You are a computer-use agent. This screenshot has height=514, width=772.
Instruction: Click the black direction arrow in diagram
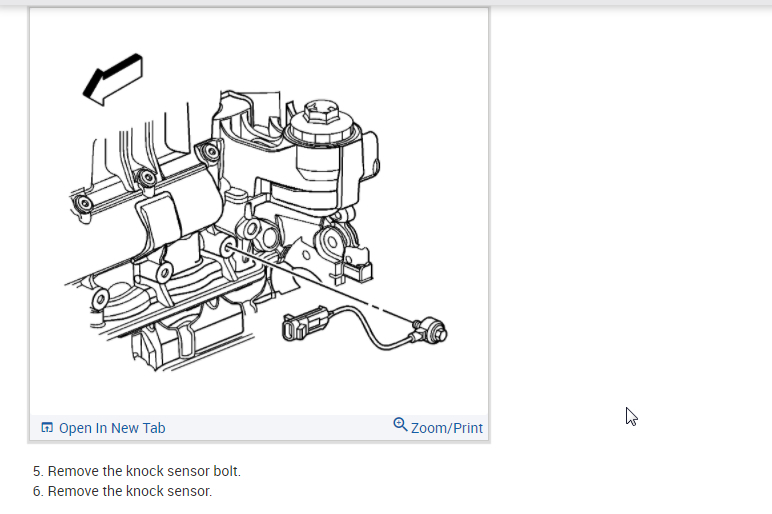click(x=113, y=79)
